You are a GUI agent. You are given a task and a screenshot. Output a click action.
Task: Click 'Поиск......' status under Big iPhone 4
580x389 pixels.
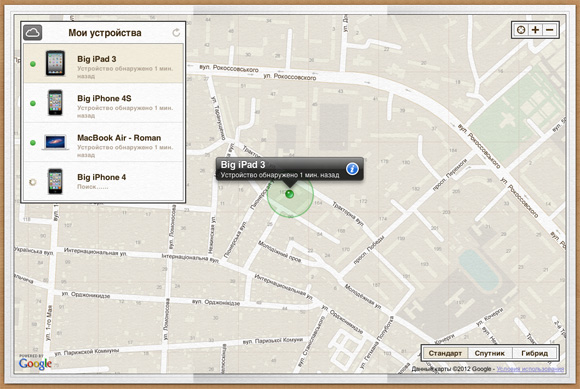click(x=92, y=187)
